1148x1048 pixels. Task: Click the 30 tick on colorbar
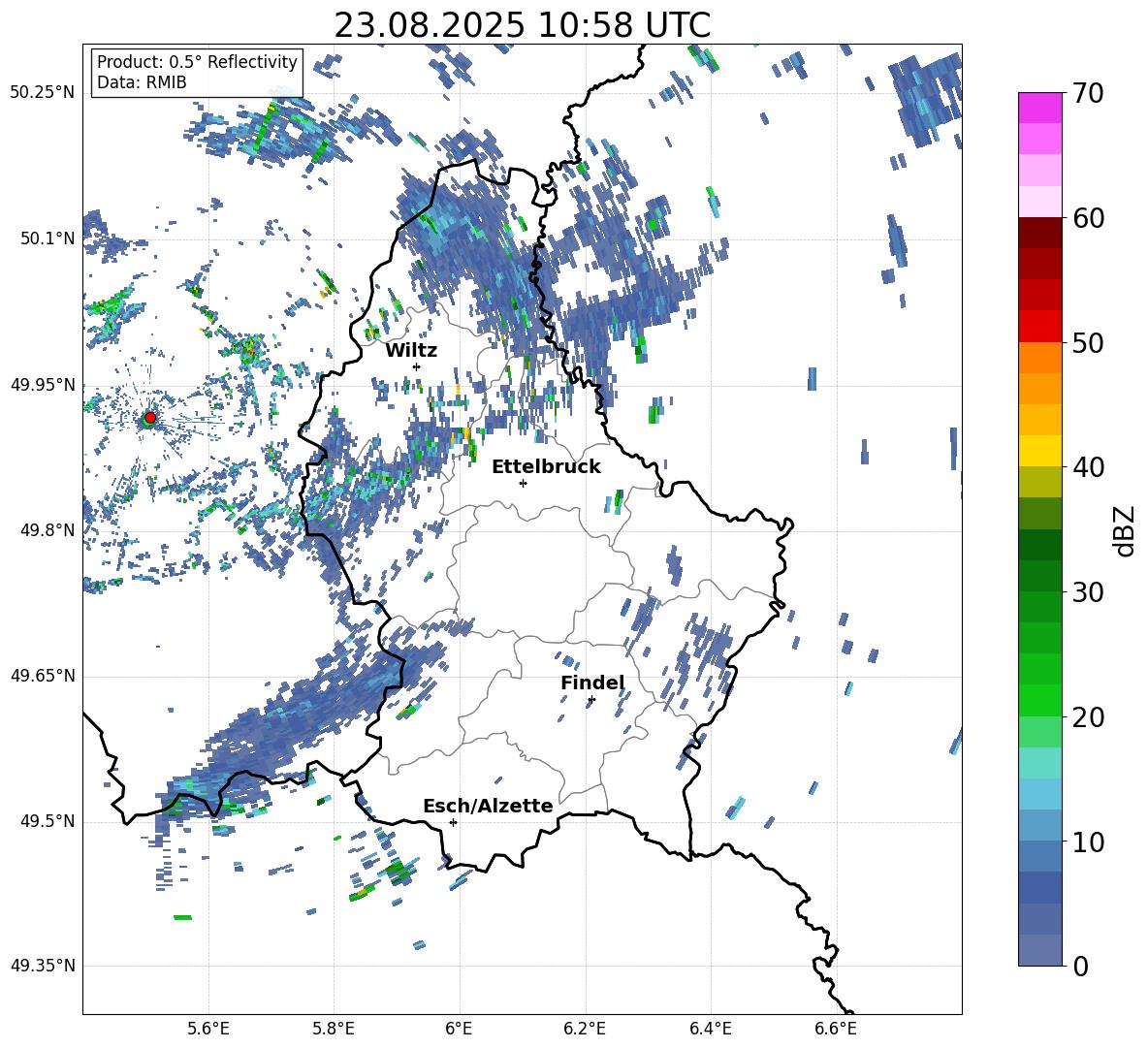(x=1087, y=592)
